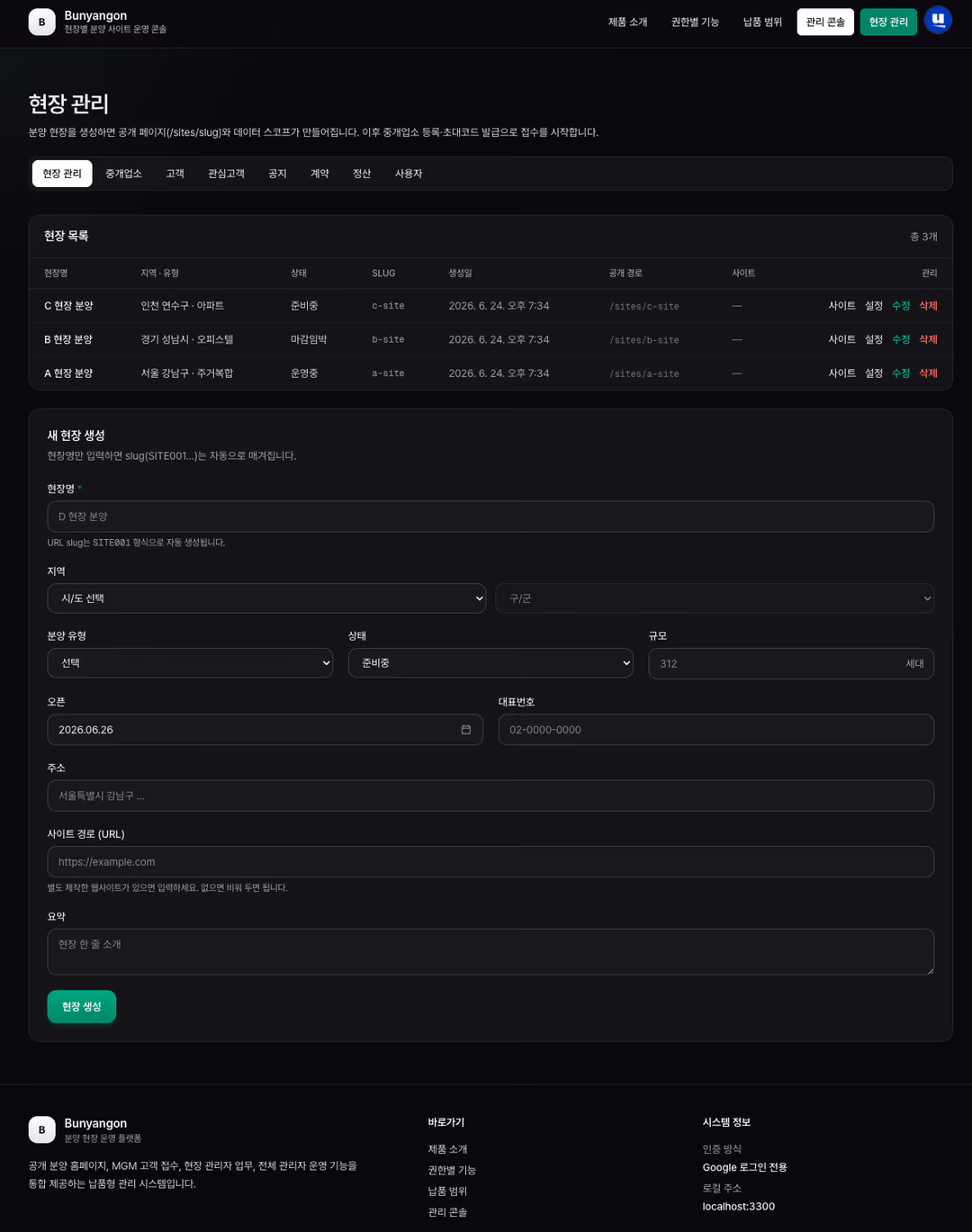Image resolution: width=972 pixels, height=1232 pixels.
Task: Switch to the 계약 tab
Action: [x=319, y=174]
